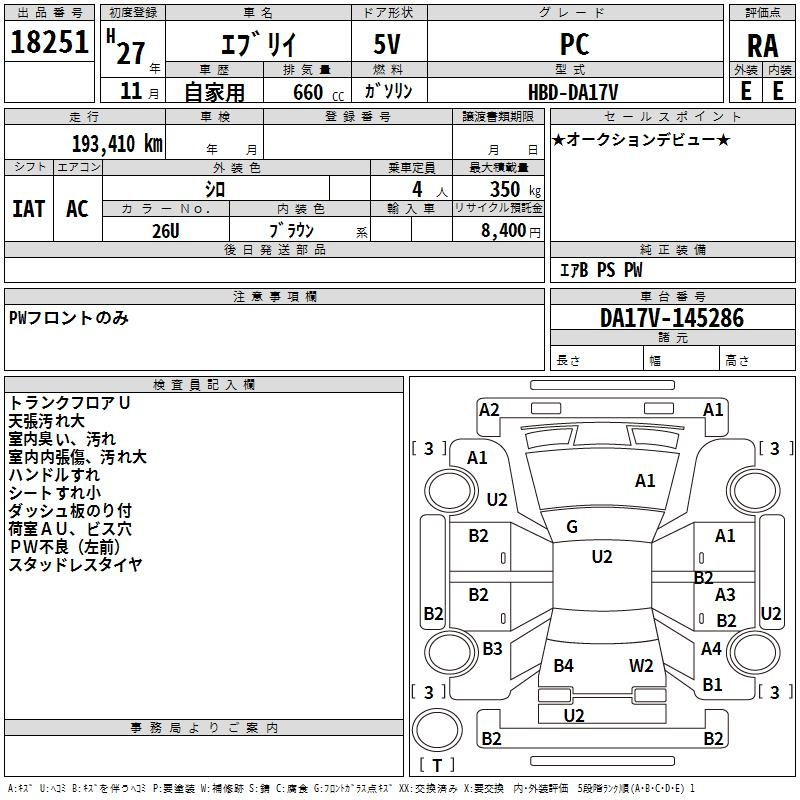Select the B3 damage marker
Viewport: 800px width, 800px height.
click(x=492, y=649)
